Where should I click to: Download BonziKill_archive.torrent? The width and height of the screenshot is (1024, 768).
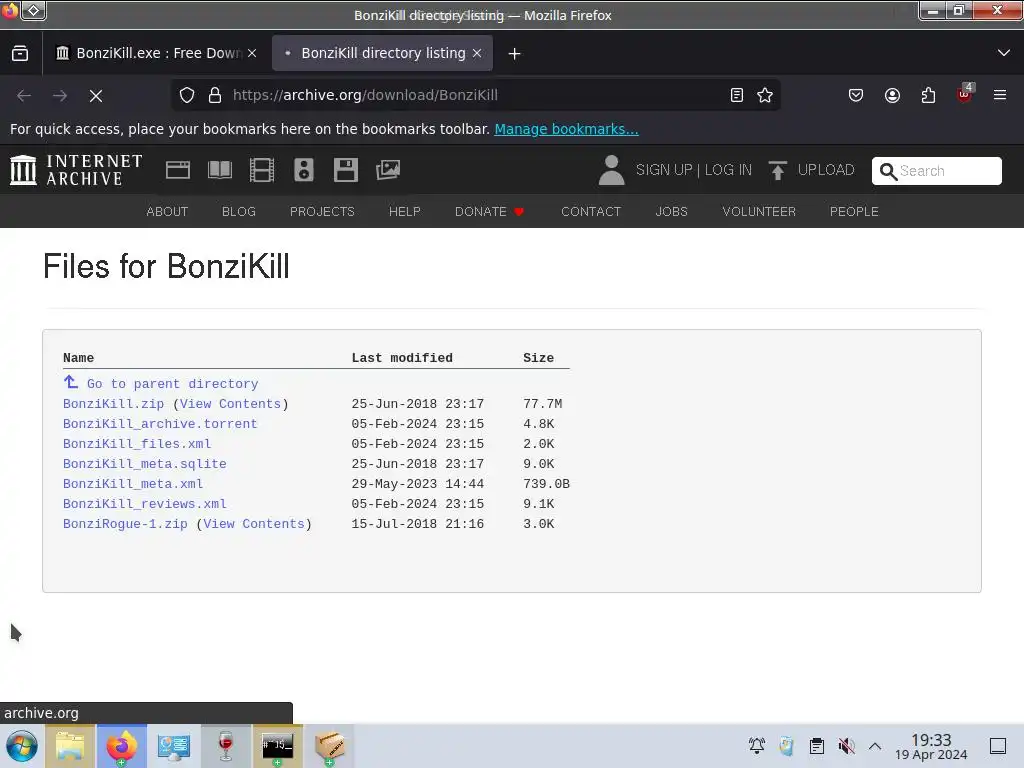(x=160, y=424)
